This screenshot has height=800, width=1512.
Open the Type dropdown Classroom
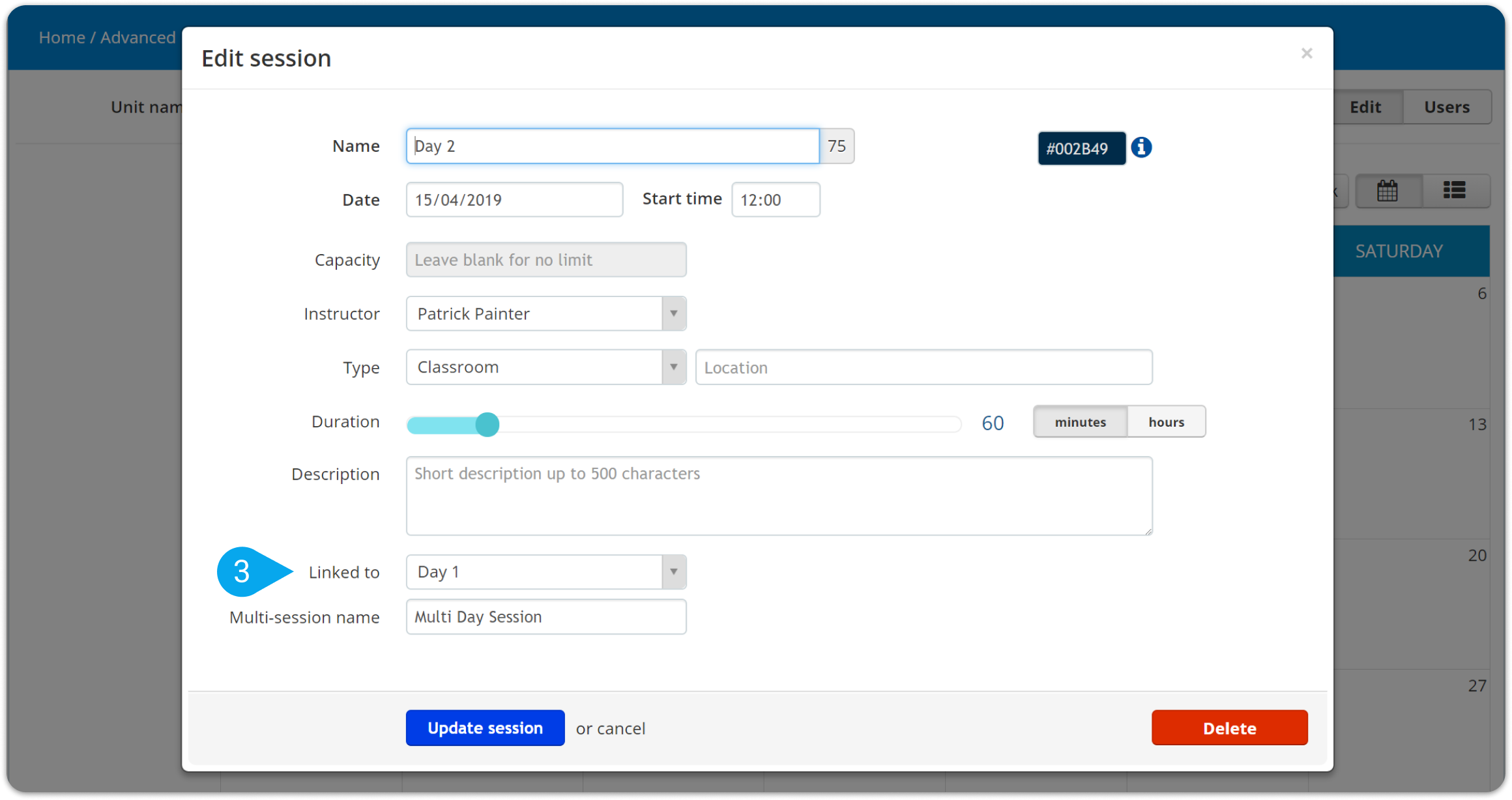click(x=546, y=367)
